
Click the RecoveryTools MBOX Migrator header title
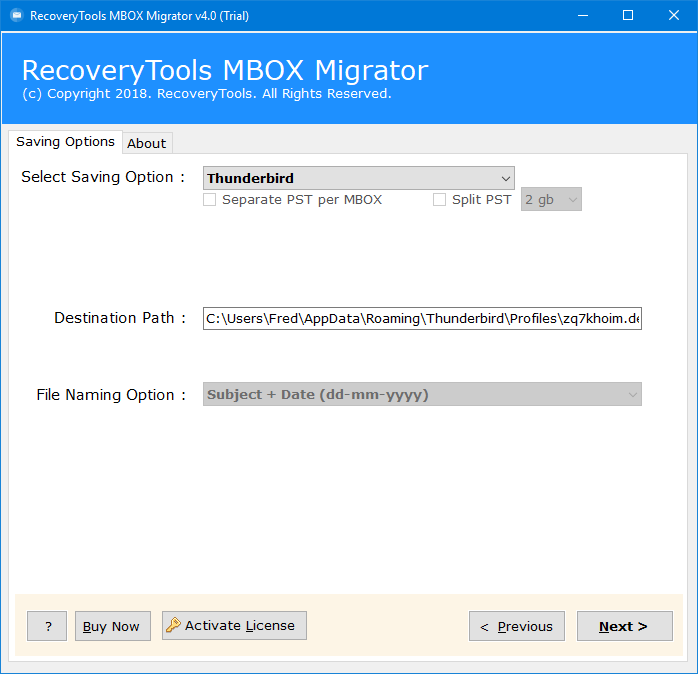coord(225,70)
